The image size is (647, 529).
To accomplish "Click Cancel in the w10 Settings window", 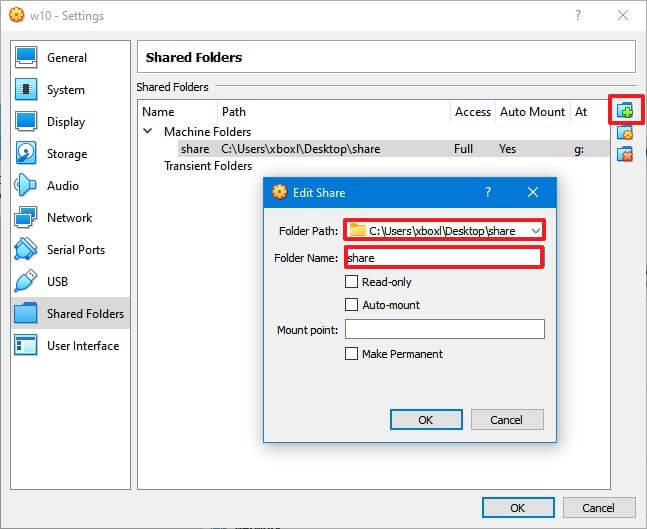I will pyautogui.click(x=599, y=508).
